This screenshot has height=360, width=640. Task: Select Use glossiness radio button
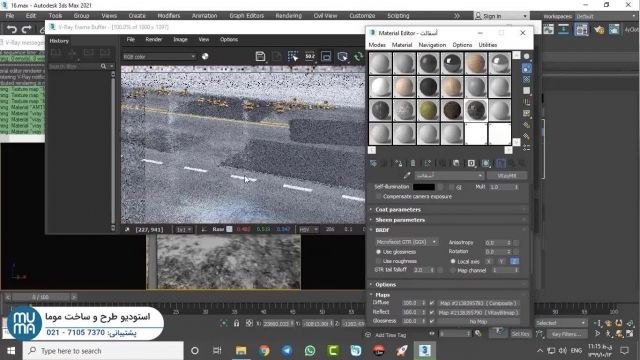pyautogui.click(x=378, y=252)
